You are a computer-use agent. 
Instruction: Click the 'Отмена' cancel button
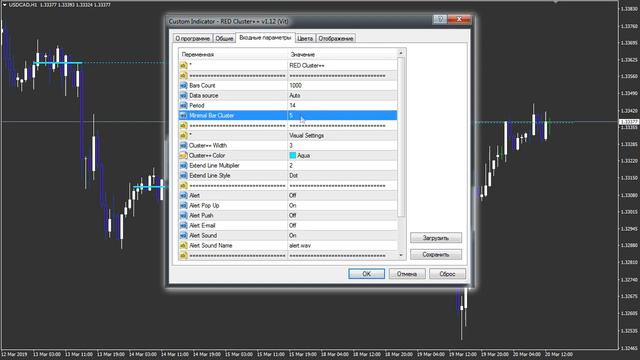click(x=407, y=274)
